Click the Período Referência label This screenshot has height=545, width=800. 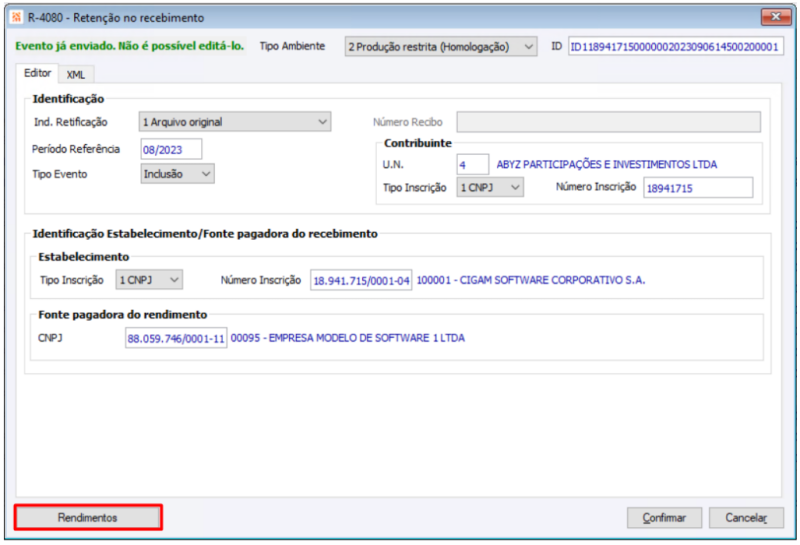click(76, 149)
